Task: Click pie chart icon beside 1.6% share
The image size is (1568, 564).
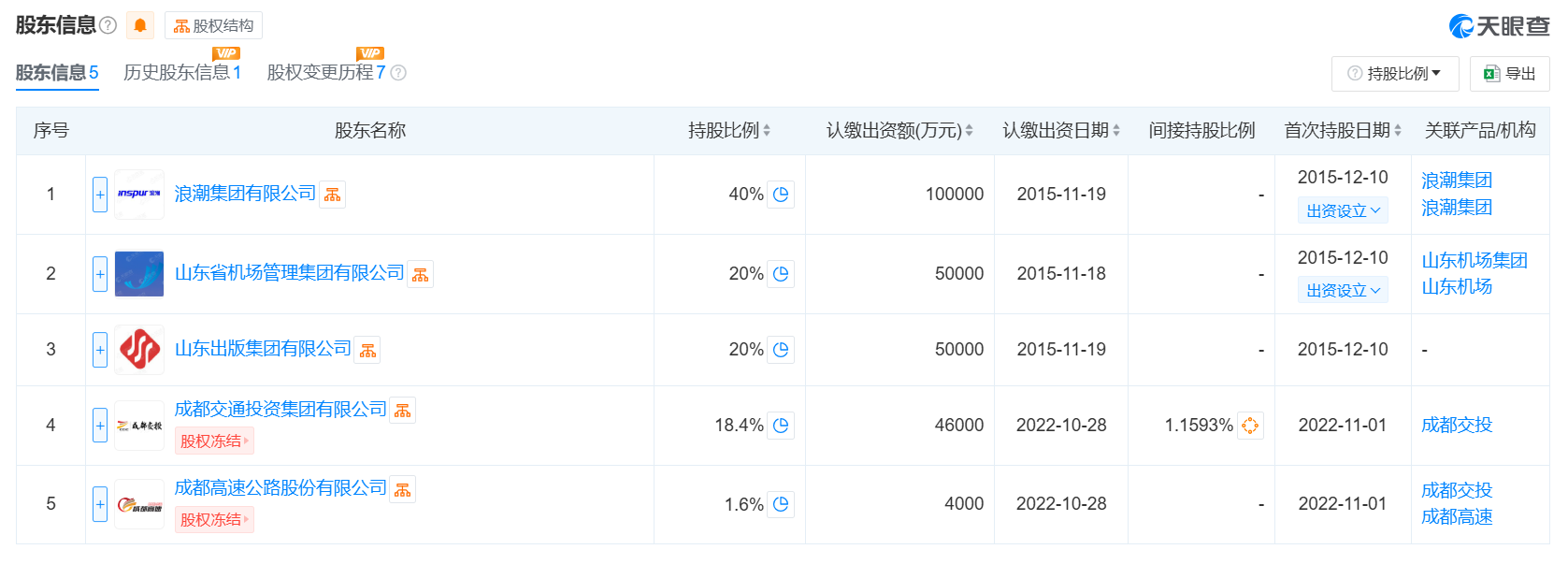Action: [x=781, y=504]
